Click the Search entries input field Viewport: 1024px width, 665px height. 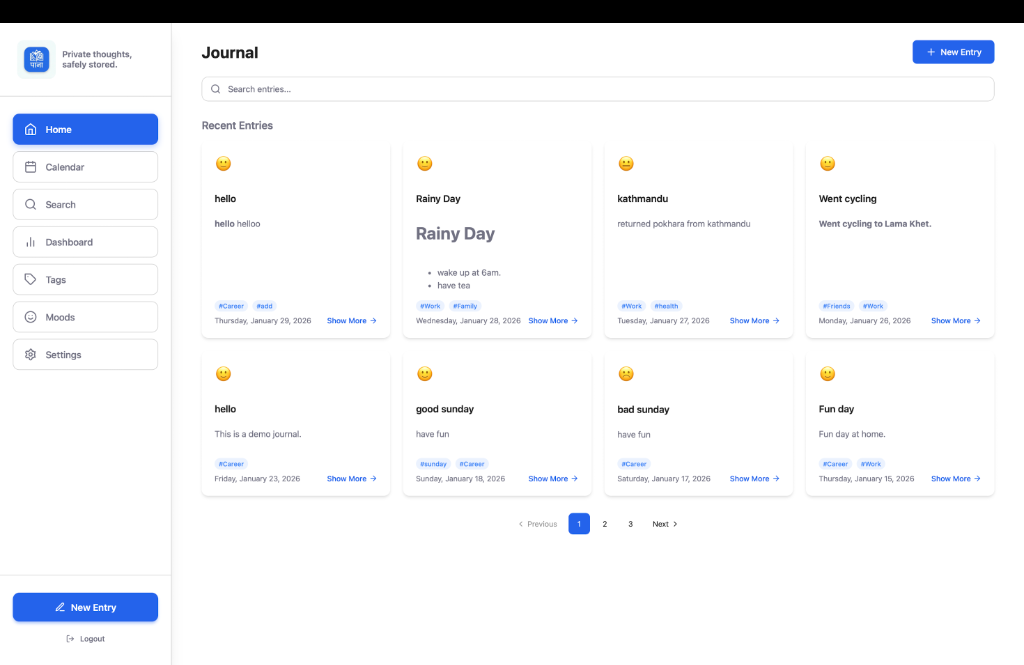597,89
